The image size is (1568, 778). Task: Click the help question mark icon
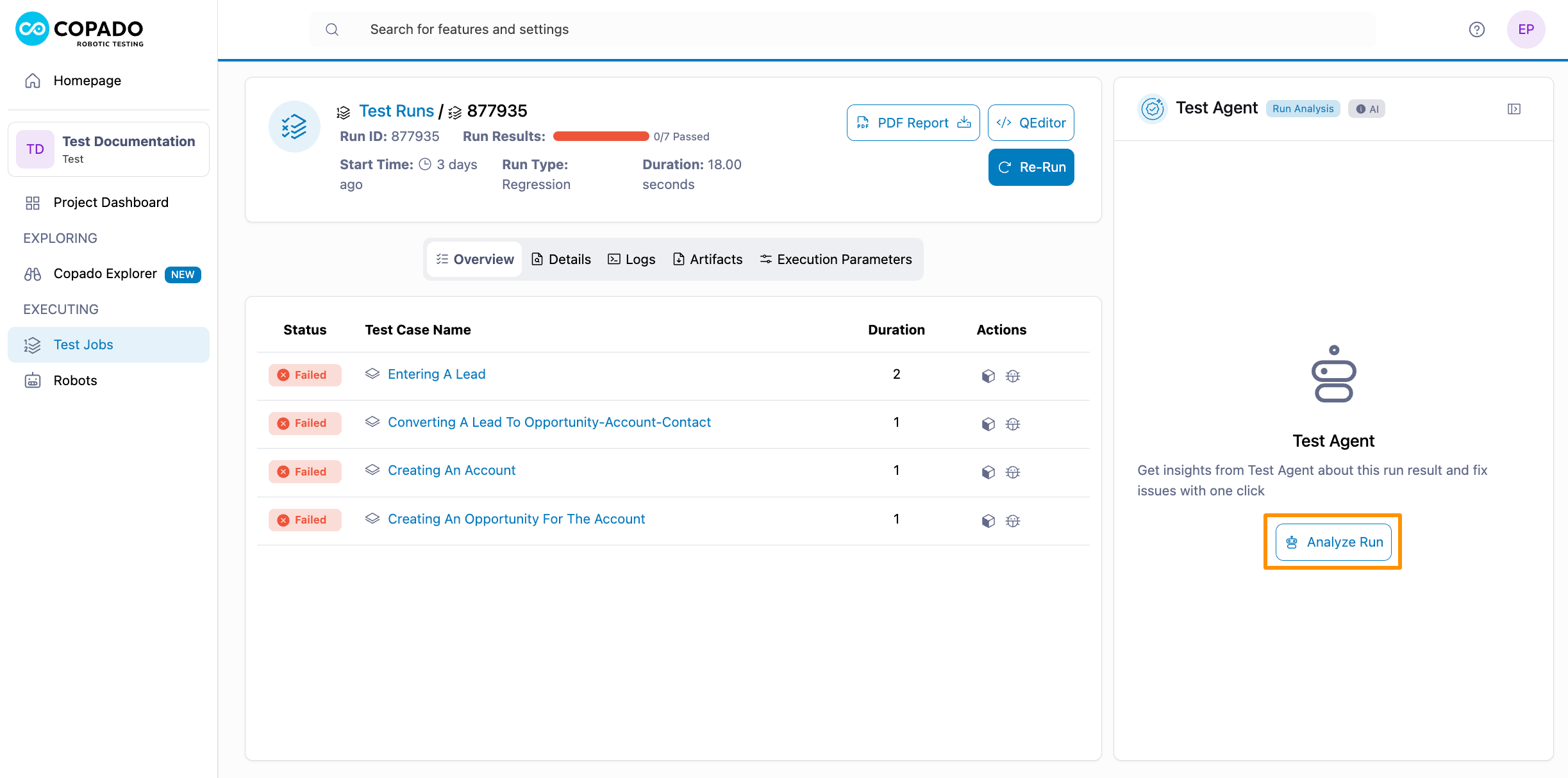click(1476, 29)
